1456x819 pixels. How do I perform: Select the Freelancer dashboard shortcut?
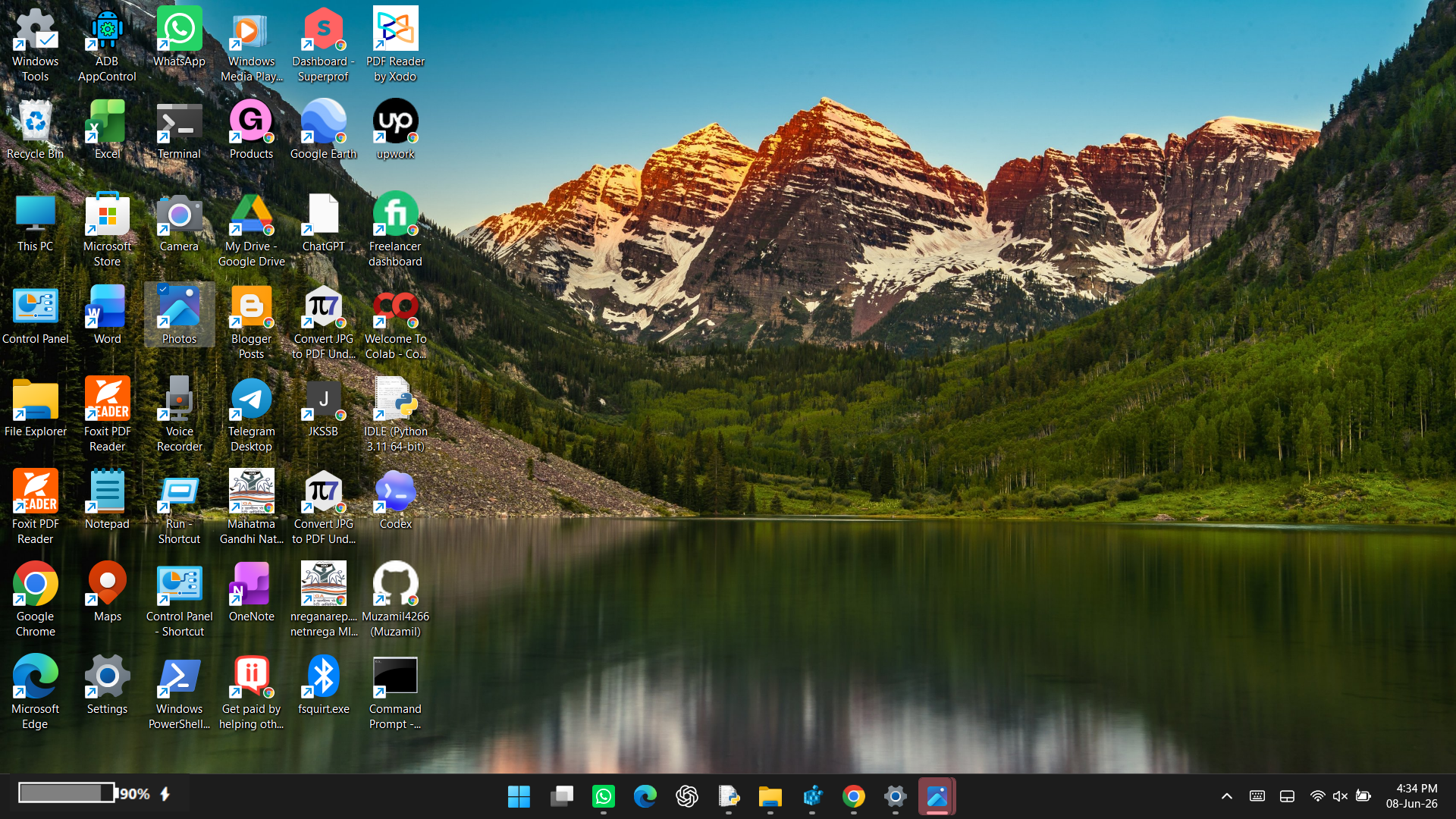[x=395, y=231]
